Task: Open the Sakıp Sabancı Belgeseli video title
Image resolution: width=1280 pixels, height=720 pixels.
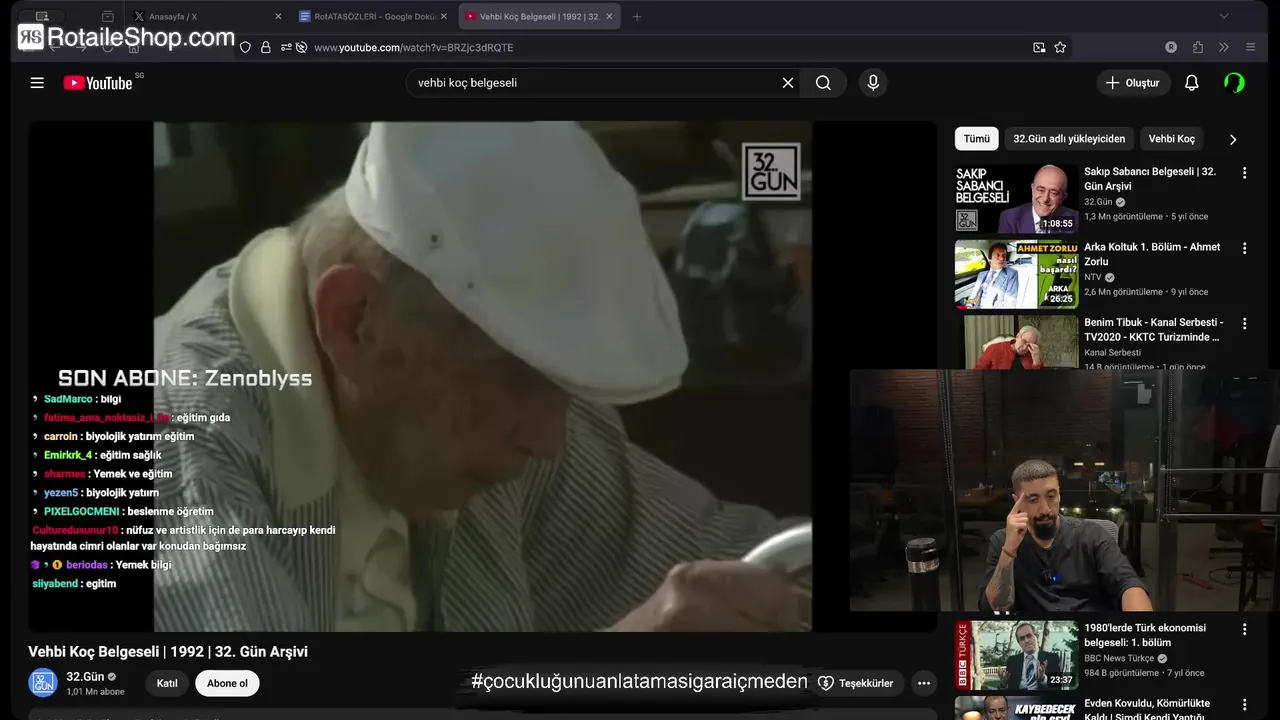Action: pos(1150,179)
